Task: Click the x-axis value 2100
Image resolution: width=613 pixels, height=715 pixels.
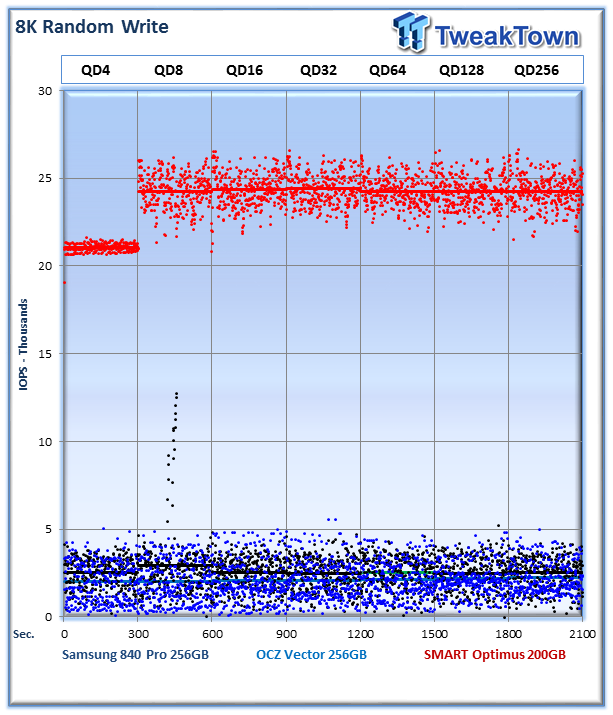Action: [582, 634]
